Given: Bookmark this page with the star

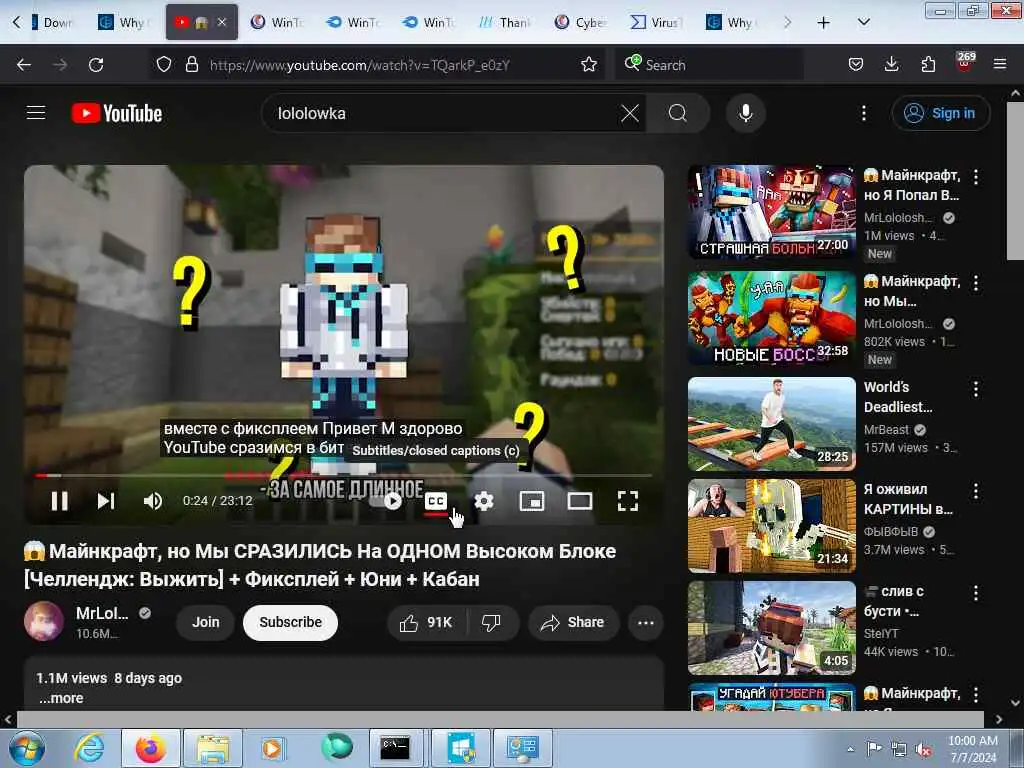Looking at the screenshot, I should pyautogui.click(x=588, y=65).
